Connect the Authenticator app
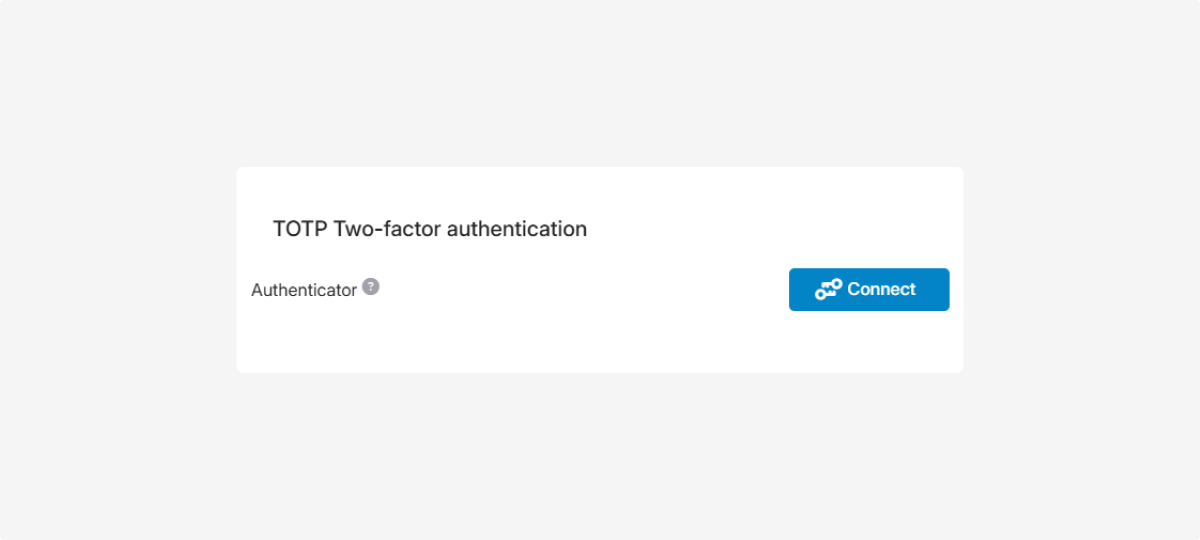This screenshot has width=1200, height=540. (x=868, y=290)
